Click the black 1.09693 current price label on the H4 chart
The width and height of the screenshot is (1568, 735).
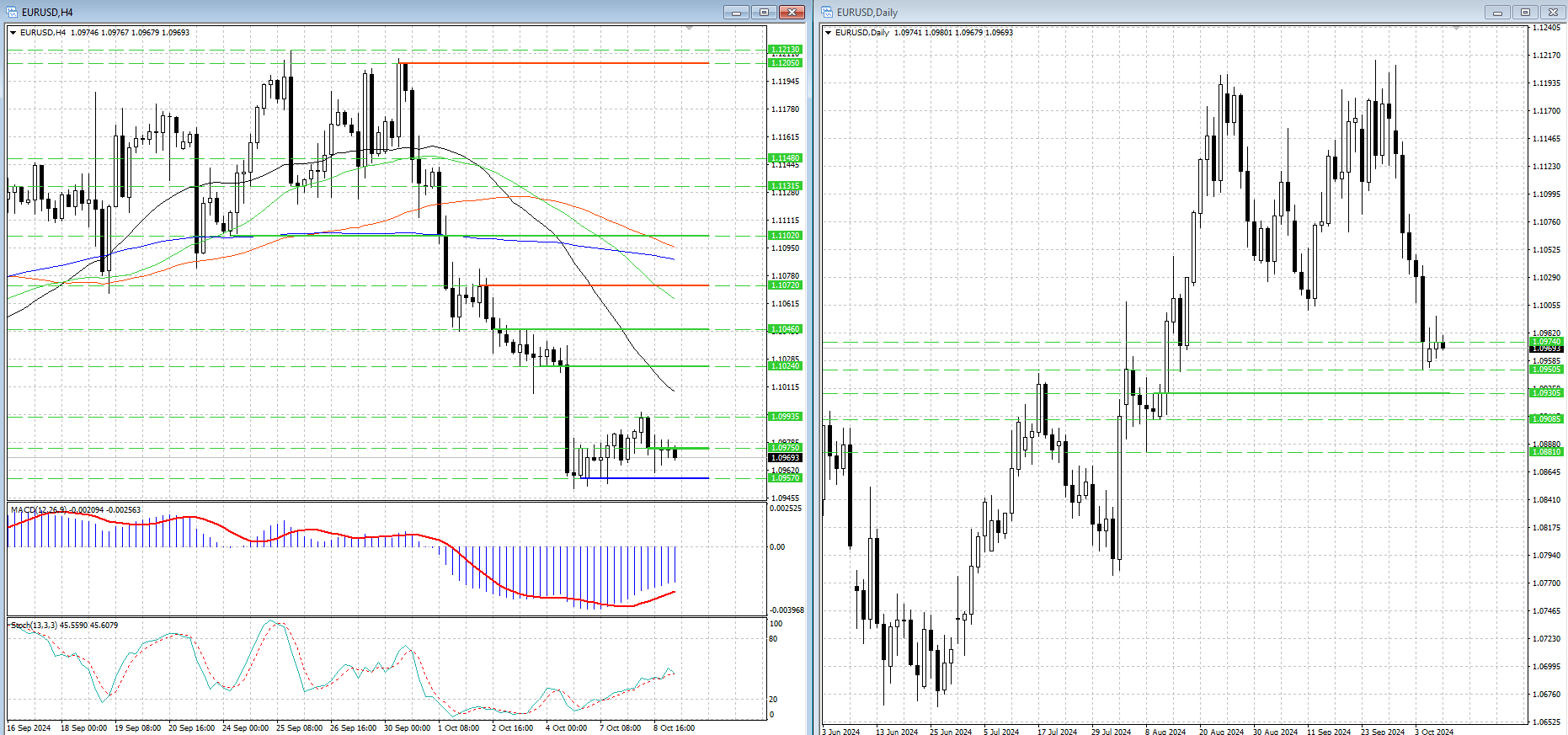click(785, 458)
